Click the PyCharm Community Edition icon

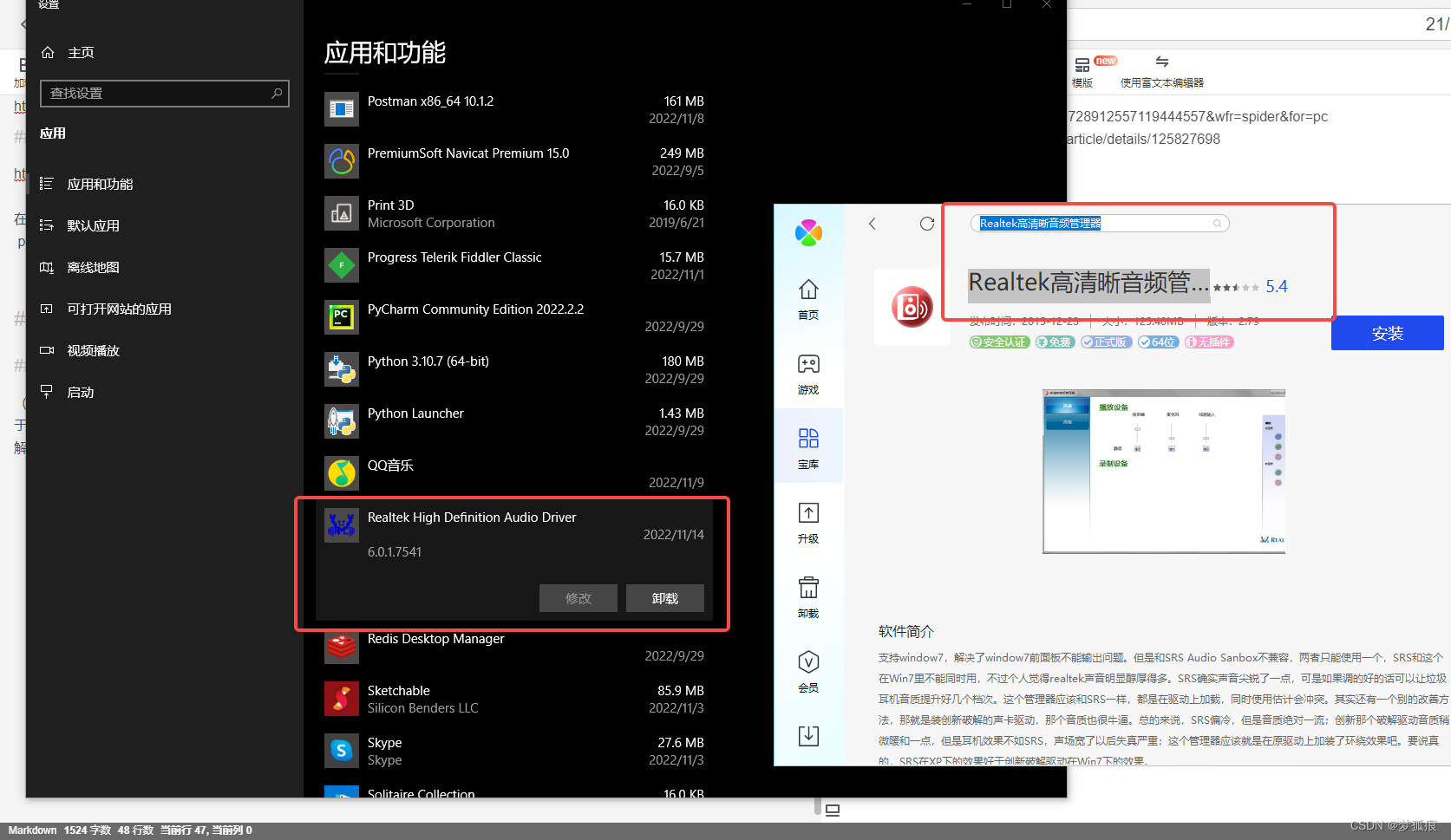(x=342, y=317)
